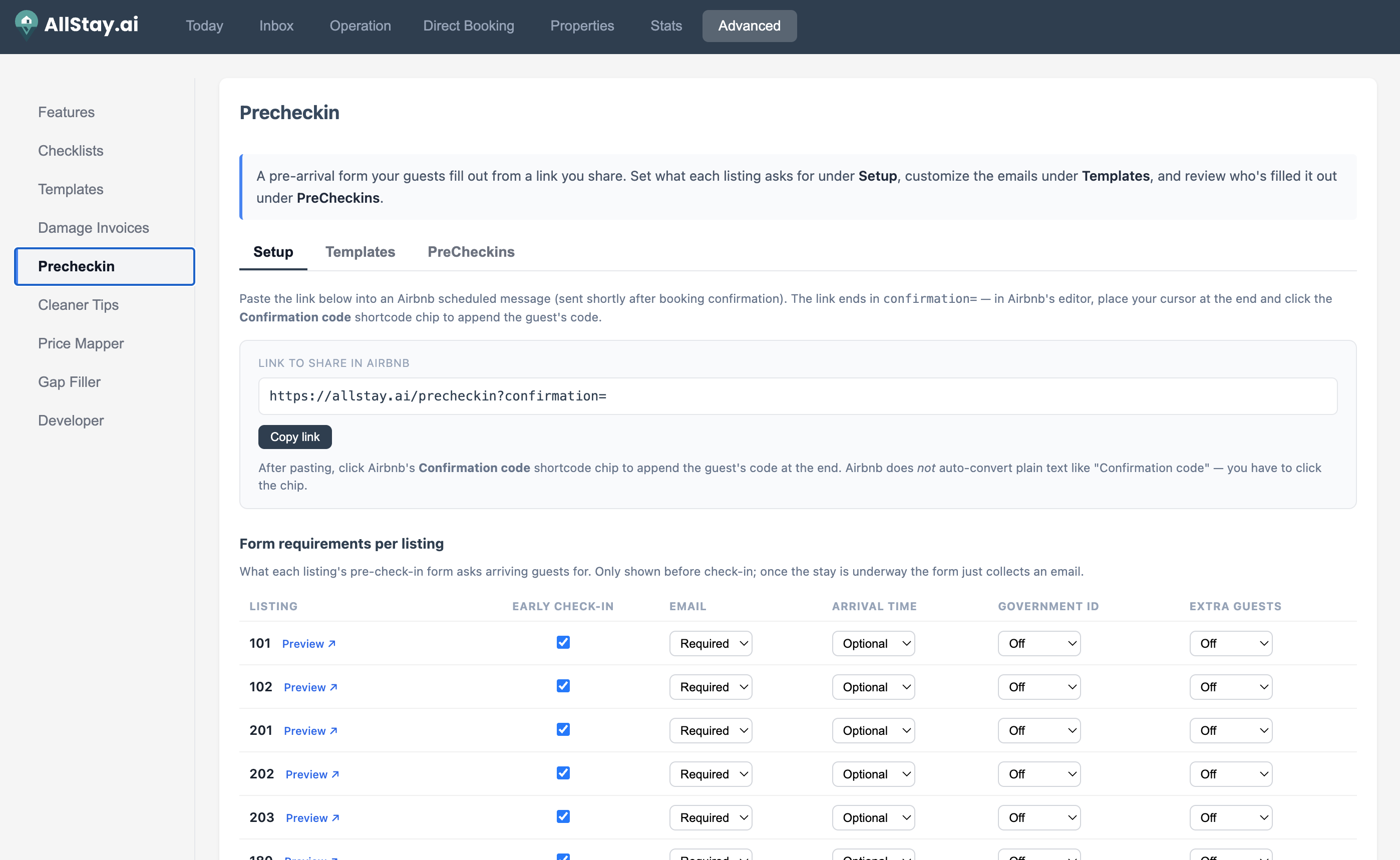Image resolution: width=1400 pixels, height=860 pixels.
Task: Open the Today nav item
Action: pos(204,26)
